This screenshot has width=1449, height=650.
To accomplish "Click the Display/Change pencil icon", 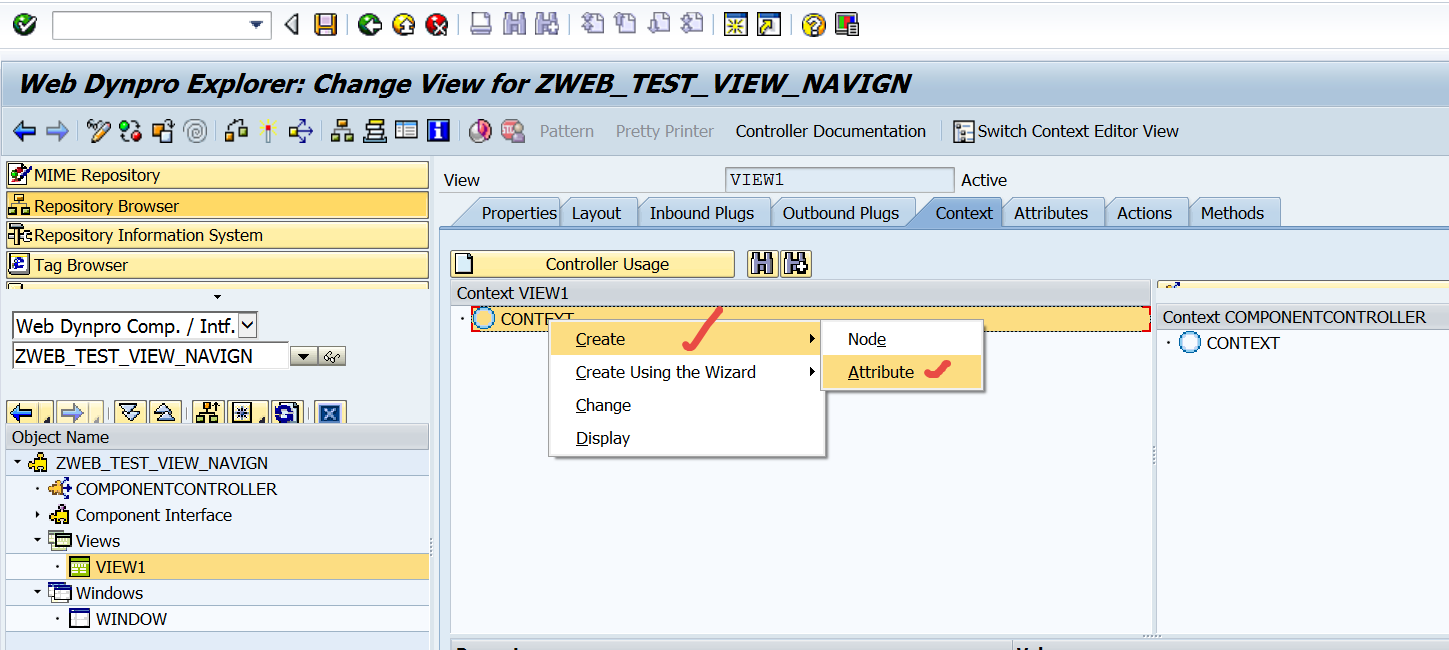I will [x=98, y=131].
